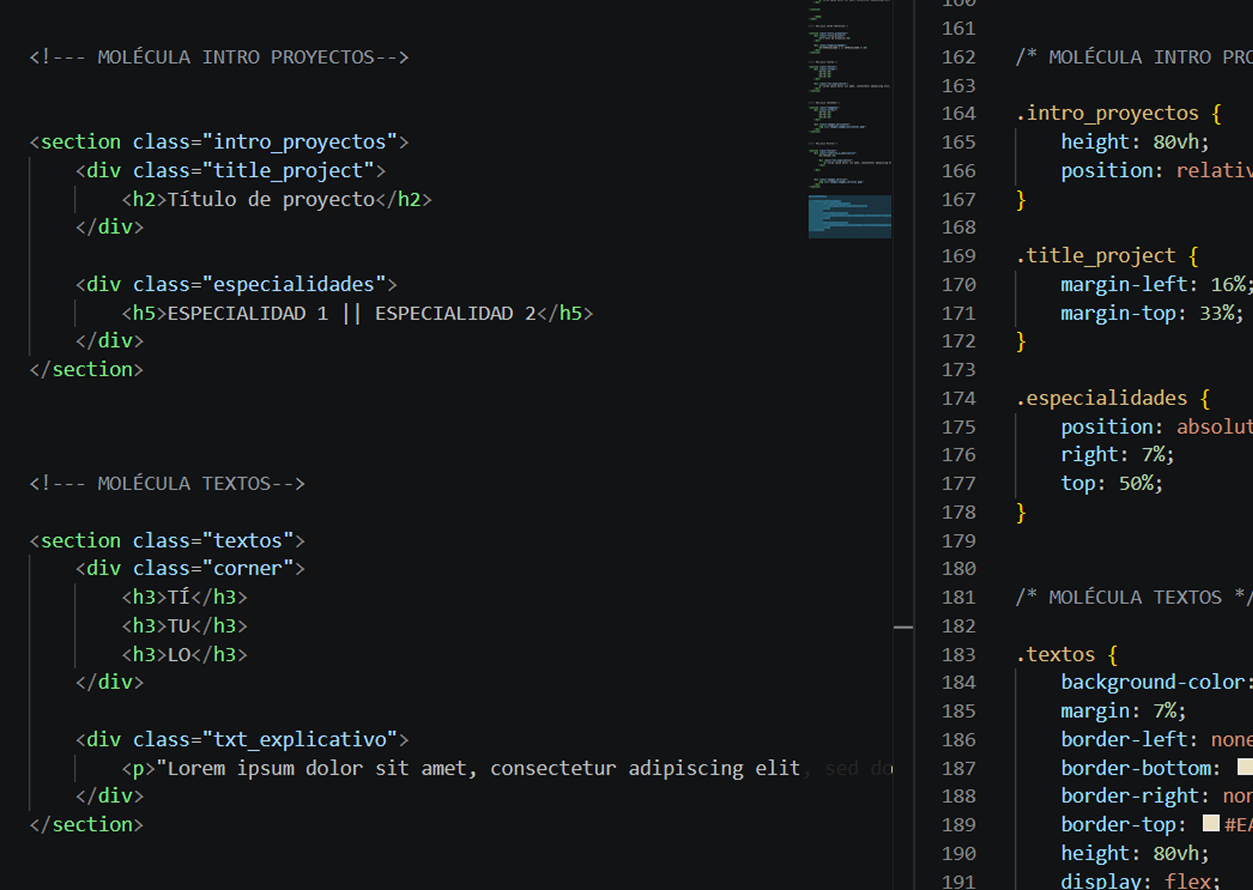
Task: Click the scrollbar marker beside the left editor
Action: tap(903, 627)
